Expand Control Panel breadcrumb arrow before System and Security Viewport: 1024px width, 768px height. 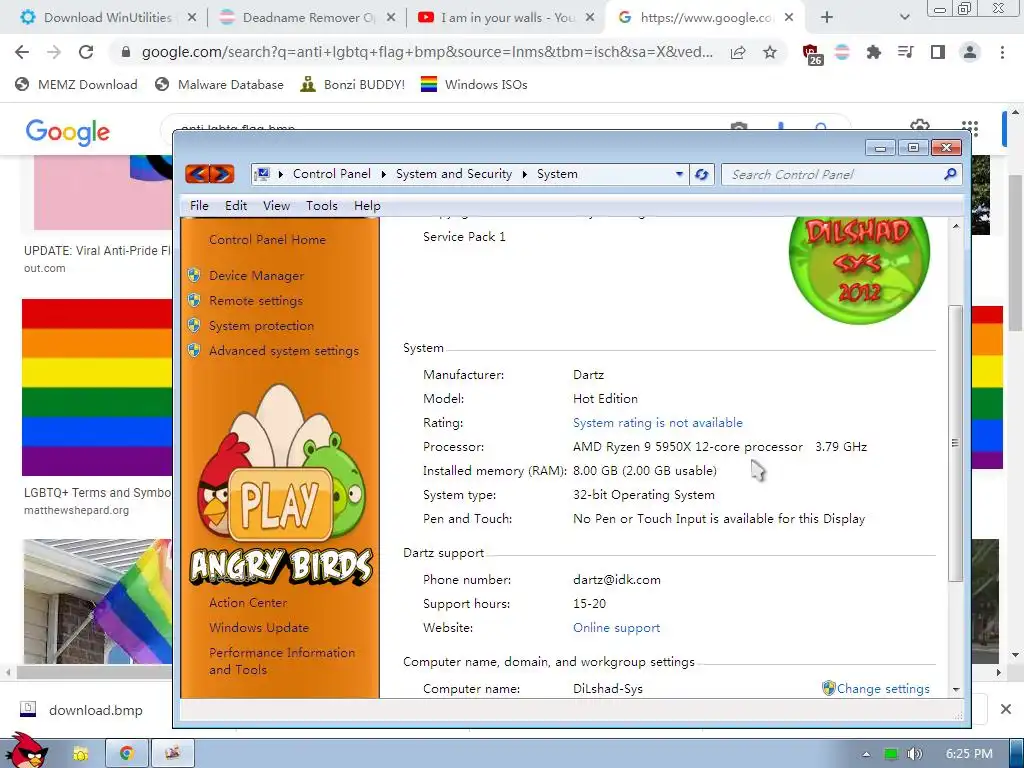(x=383, y=174)
